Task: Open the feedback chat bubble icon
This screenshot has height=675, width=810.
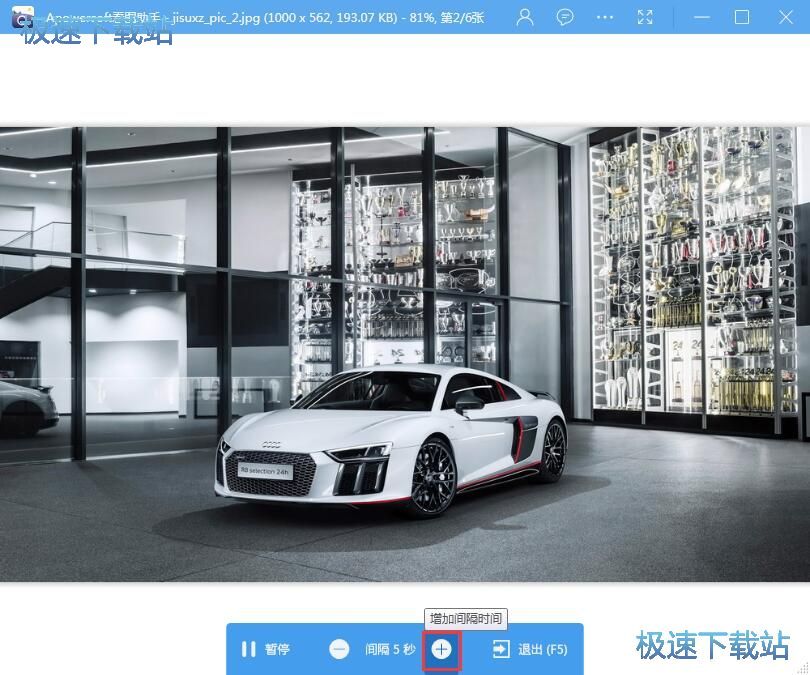Action: tap(565, 17)
